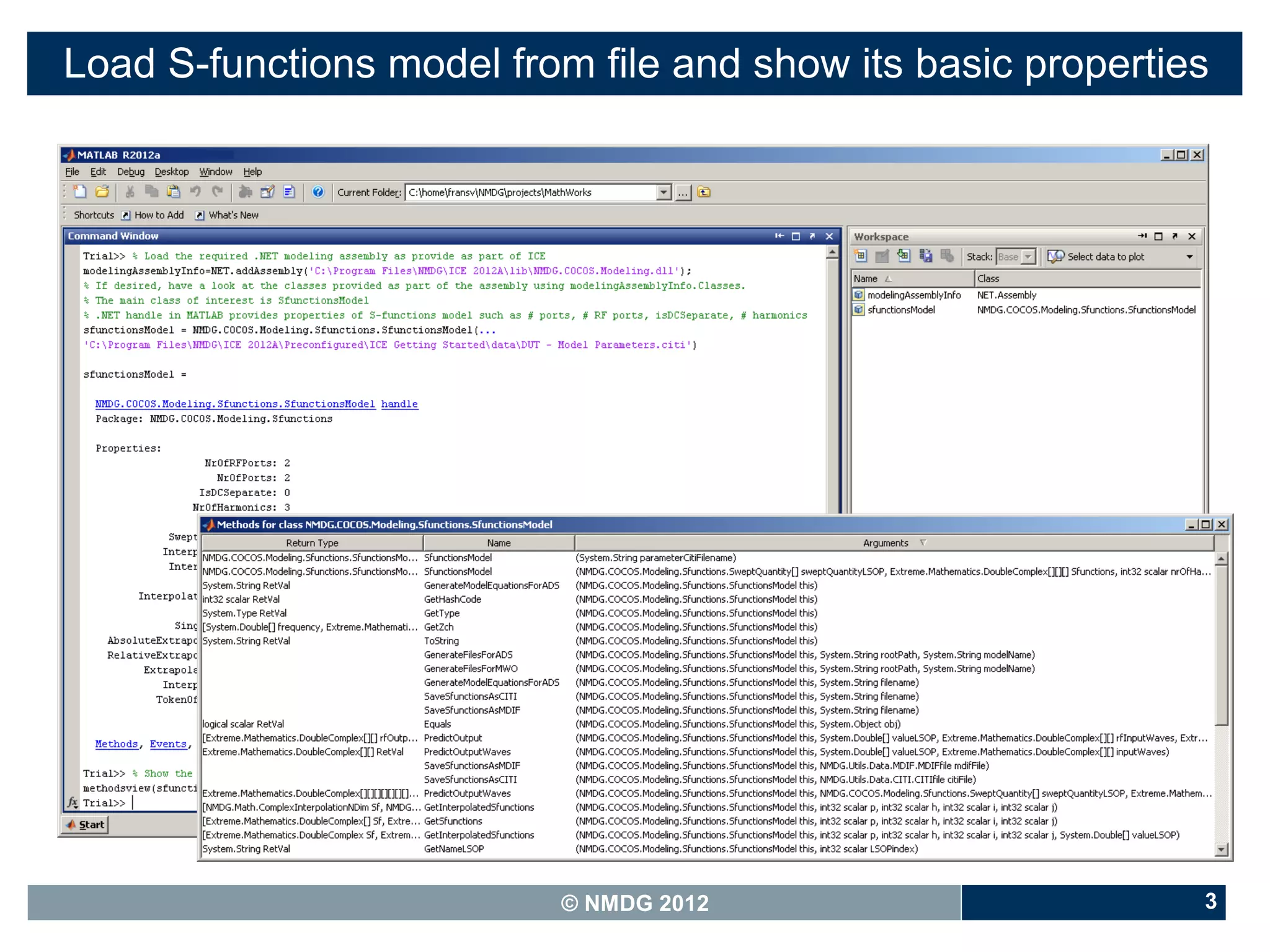Click the Paste clipboard toolbar icon
Viewport: 1270px width, 952px height.
[x=174, y=192]
